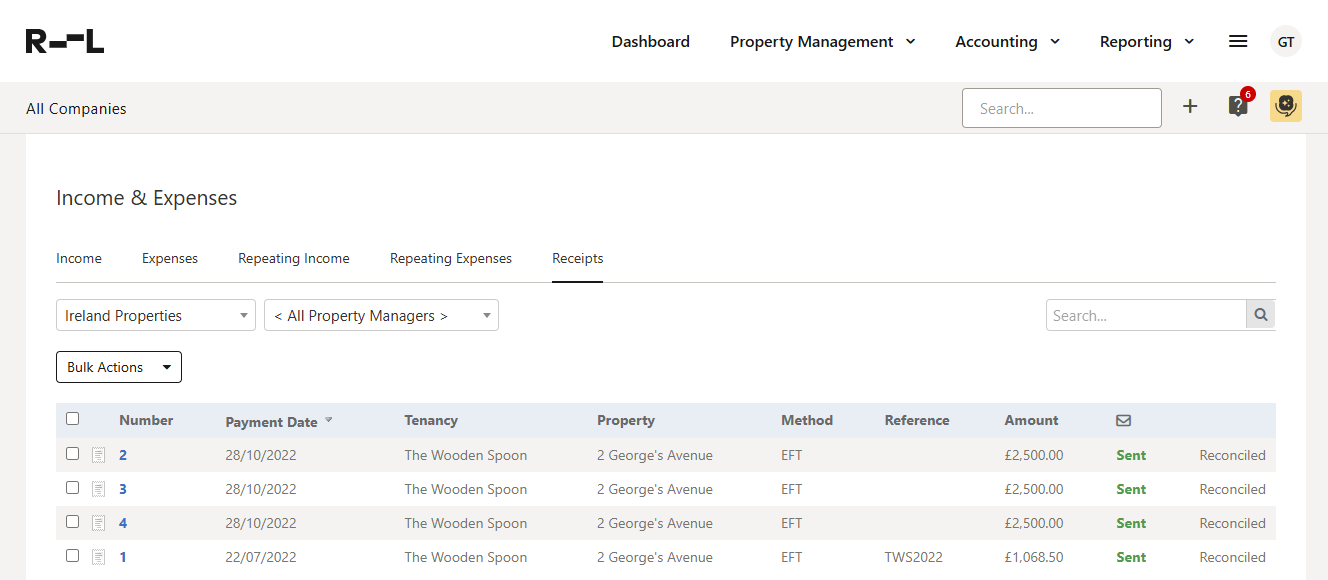The height and width of the screenshot is (580, 1328).
Task: Toggle the select-all header checkbox
Action: click(72, 419)
